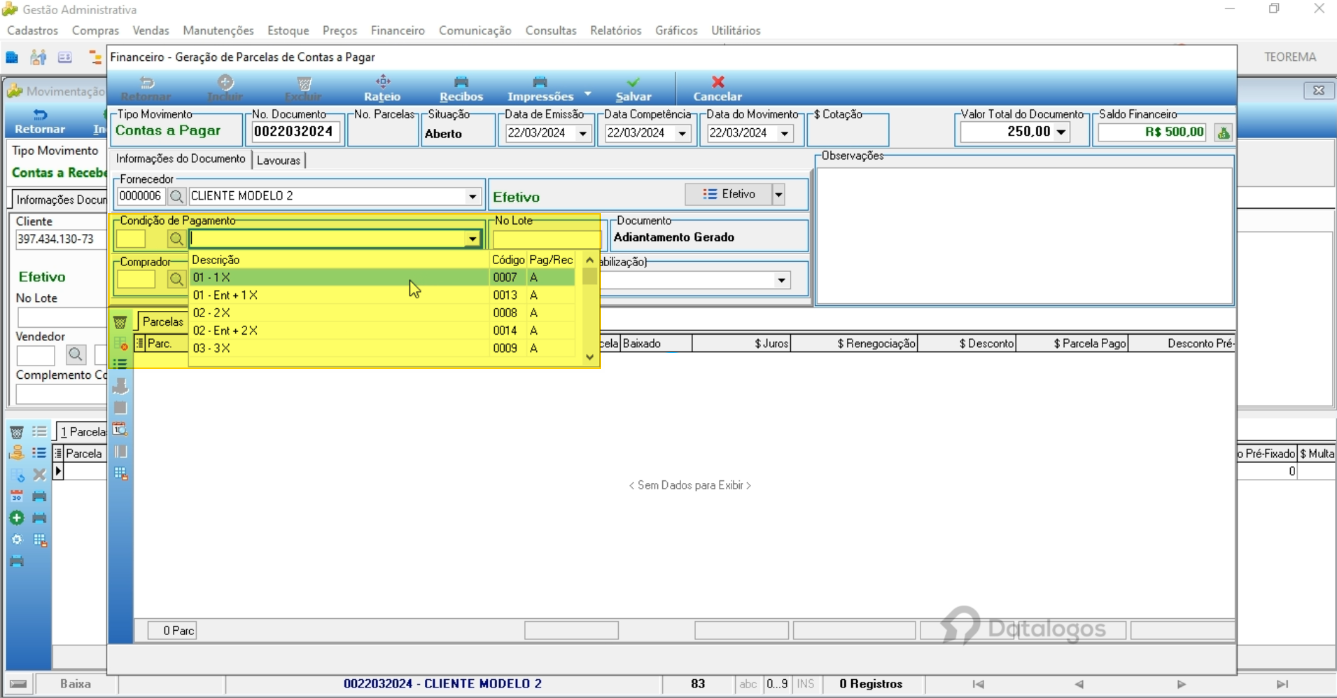
Task: Open the Fornecedor CLIENTE MODELO 2 combo arrow
Action: 473,197
